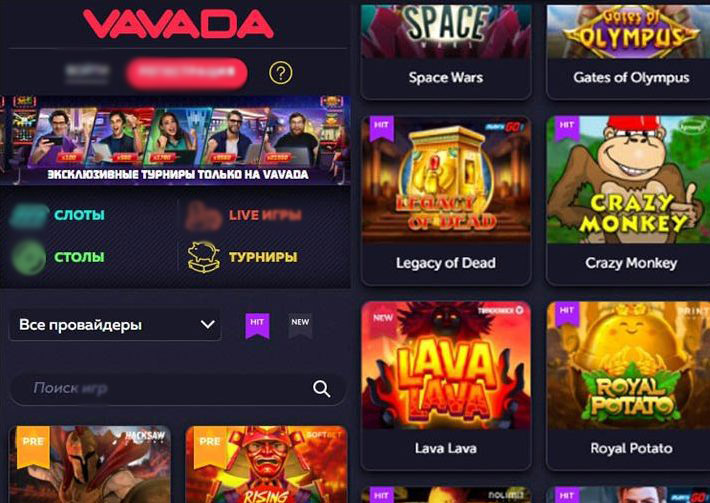
Task: Click the teal slots icon beside СЛОТЫ
Action: coord(29,216)
